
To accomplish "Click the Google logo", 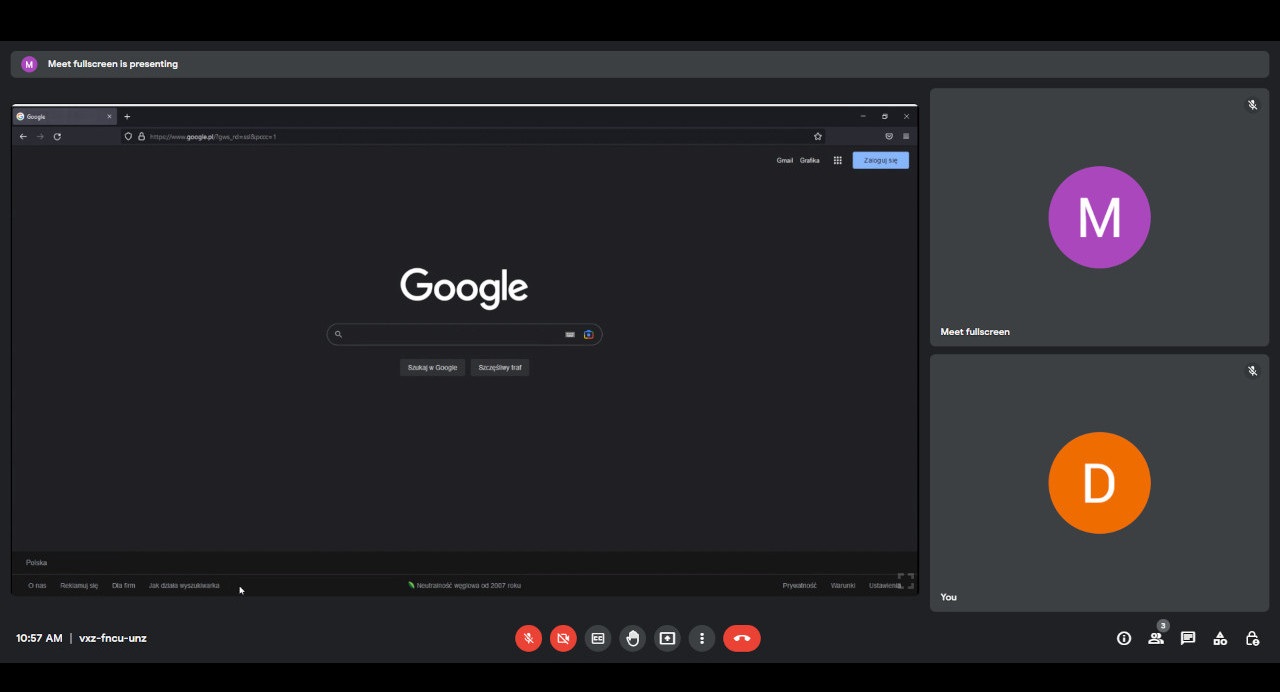I will pyautogui.click(x=464, y=289).
